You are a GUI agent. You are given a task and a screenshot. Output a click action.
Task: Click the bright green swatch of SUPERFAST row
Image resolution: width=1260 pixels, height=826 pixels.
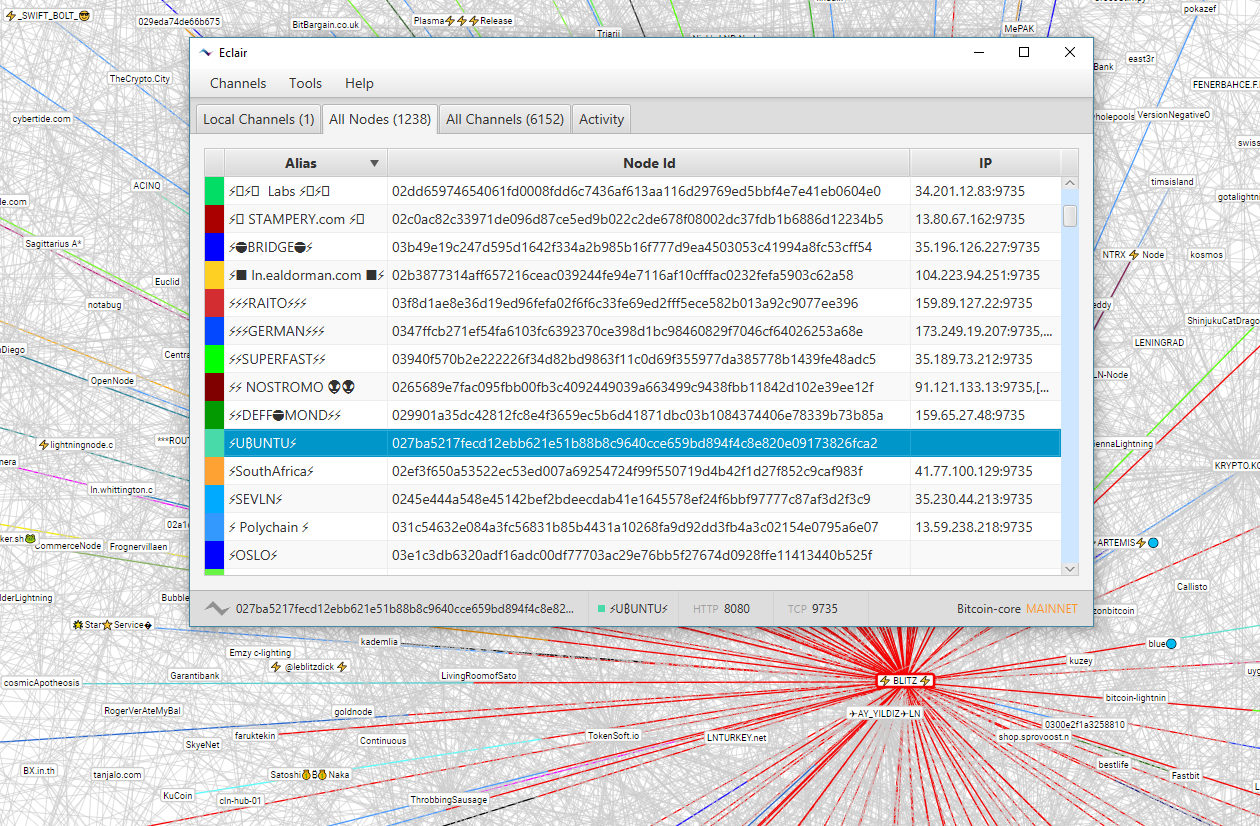214,359
